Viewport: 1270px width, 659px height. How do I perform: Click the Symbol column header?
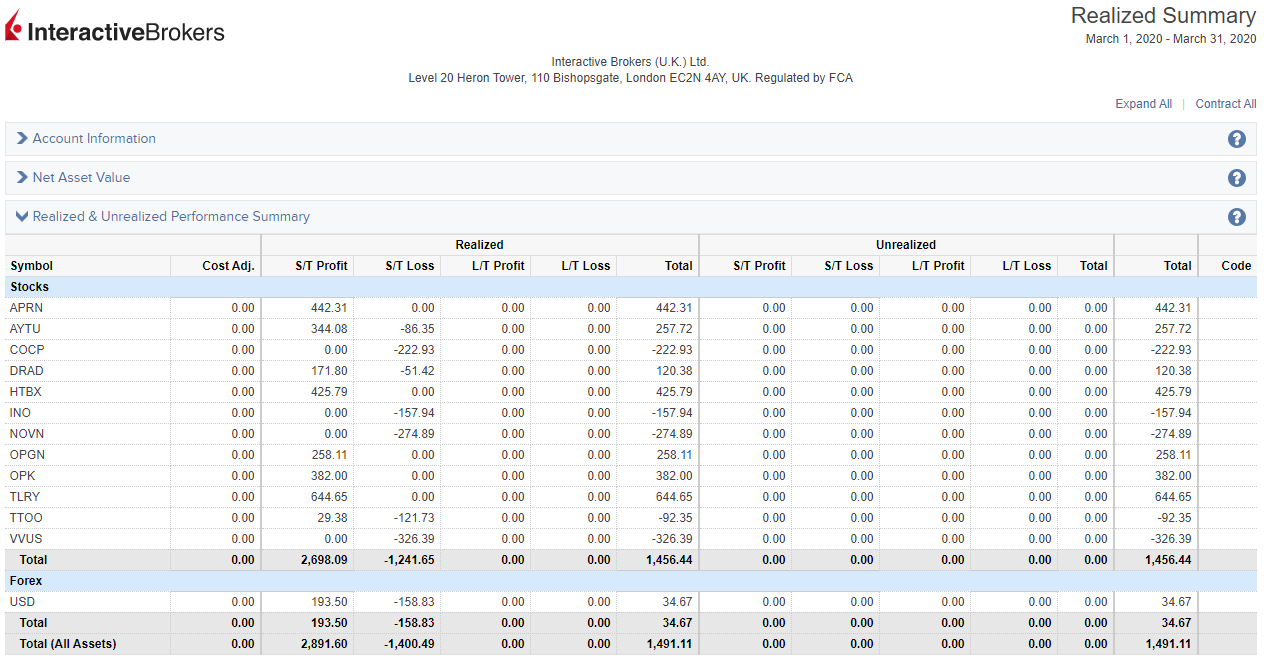[31, 266]
